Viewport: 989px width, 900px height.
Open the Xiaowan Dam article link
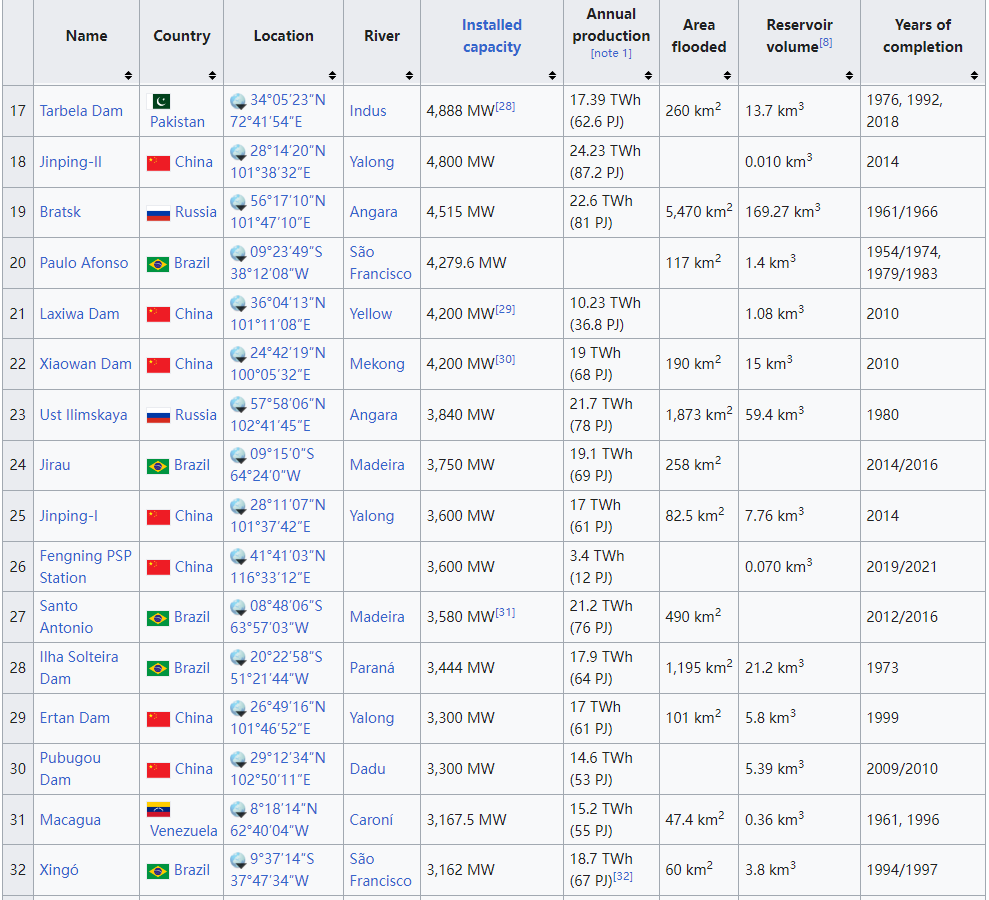[85, 364]
